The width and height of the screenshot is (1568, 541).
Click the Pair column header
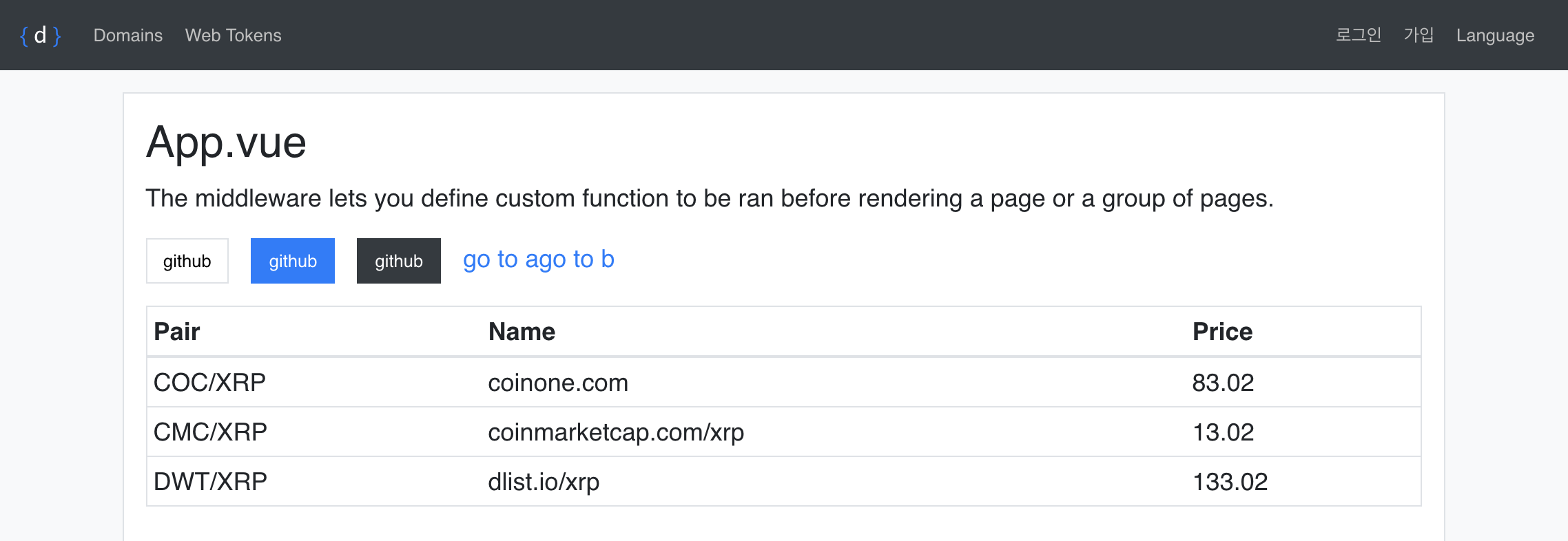pos(177,332)
